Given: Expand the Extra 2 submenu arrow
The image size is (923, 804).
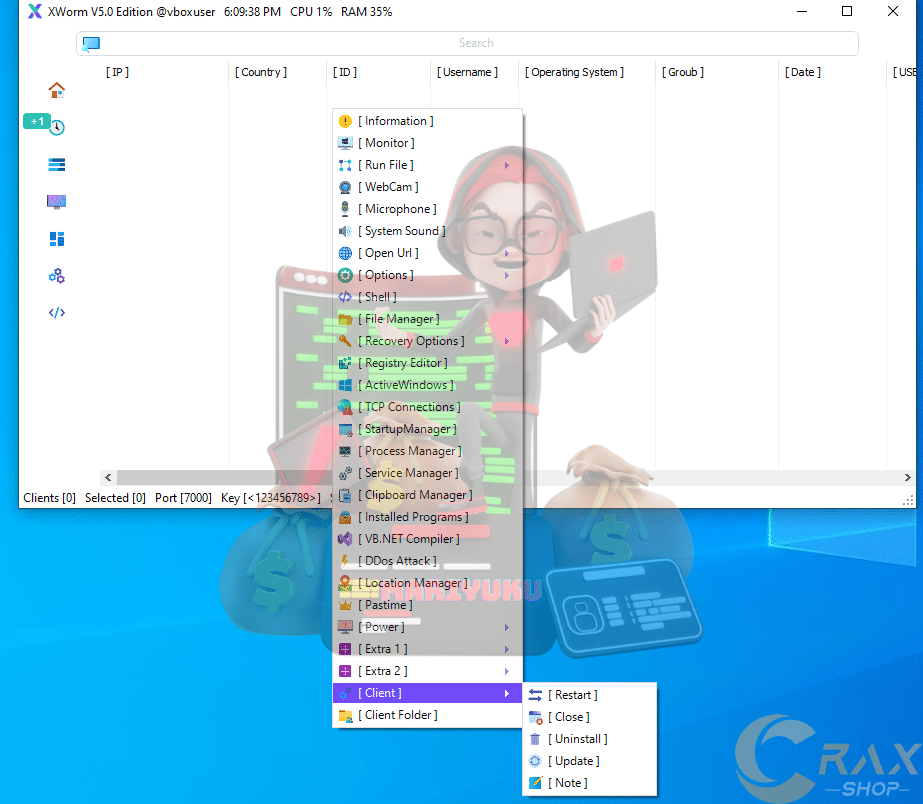Looking at the screenshot, I should [x=507, y=672].
